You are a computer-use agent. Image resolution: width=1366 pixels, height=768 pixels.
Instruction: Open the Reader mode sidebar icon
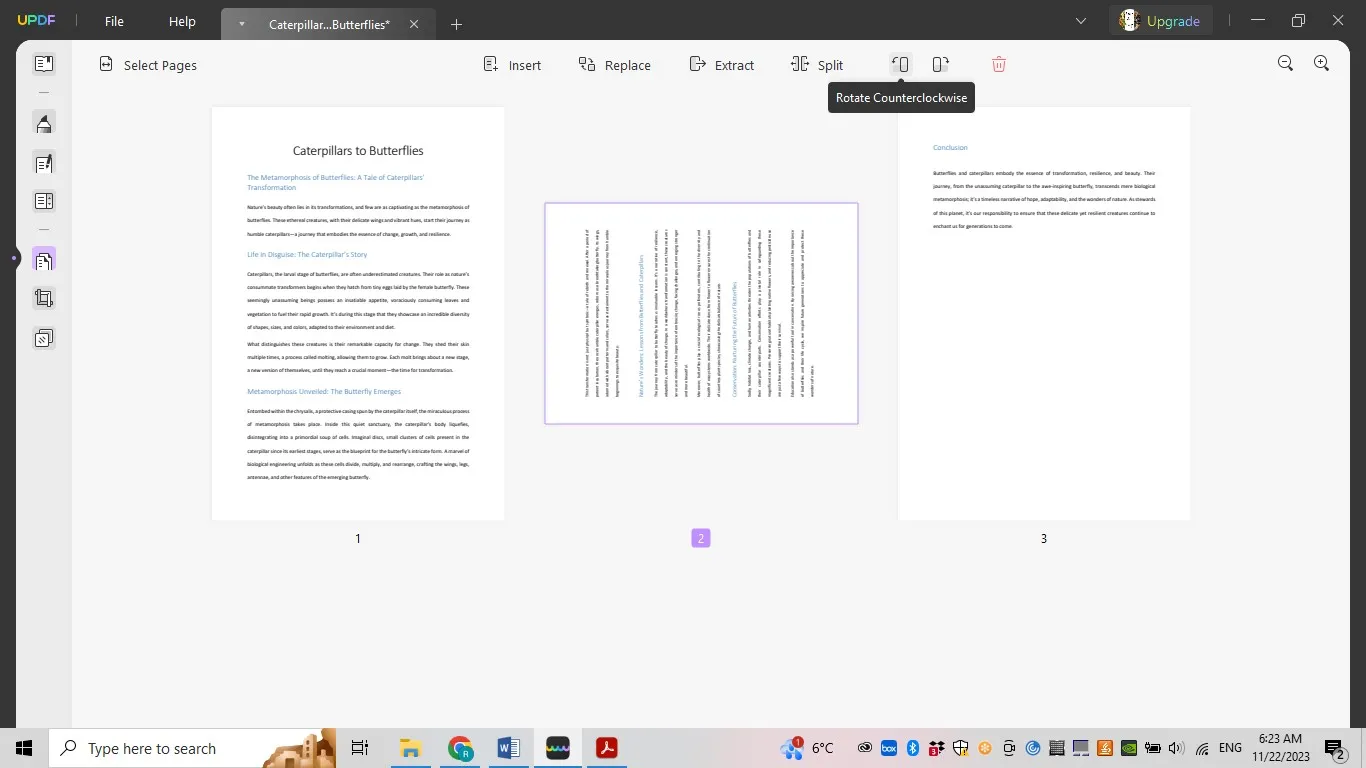[44, 64]
